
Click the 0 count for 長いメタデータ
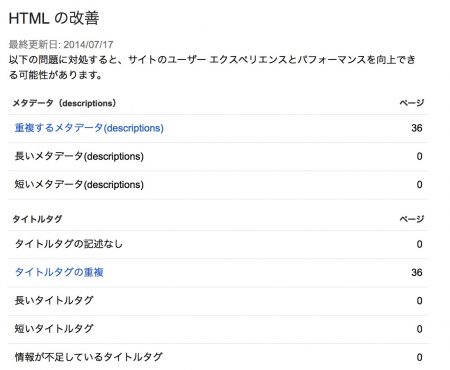[419, 156]
